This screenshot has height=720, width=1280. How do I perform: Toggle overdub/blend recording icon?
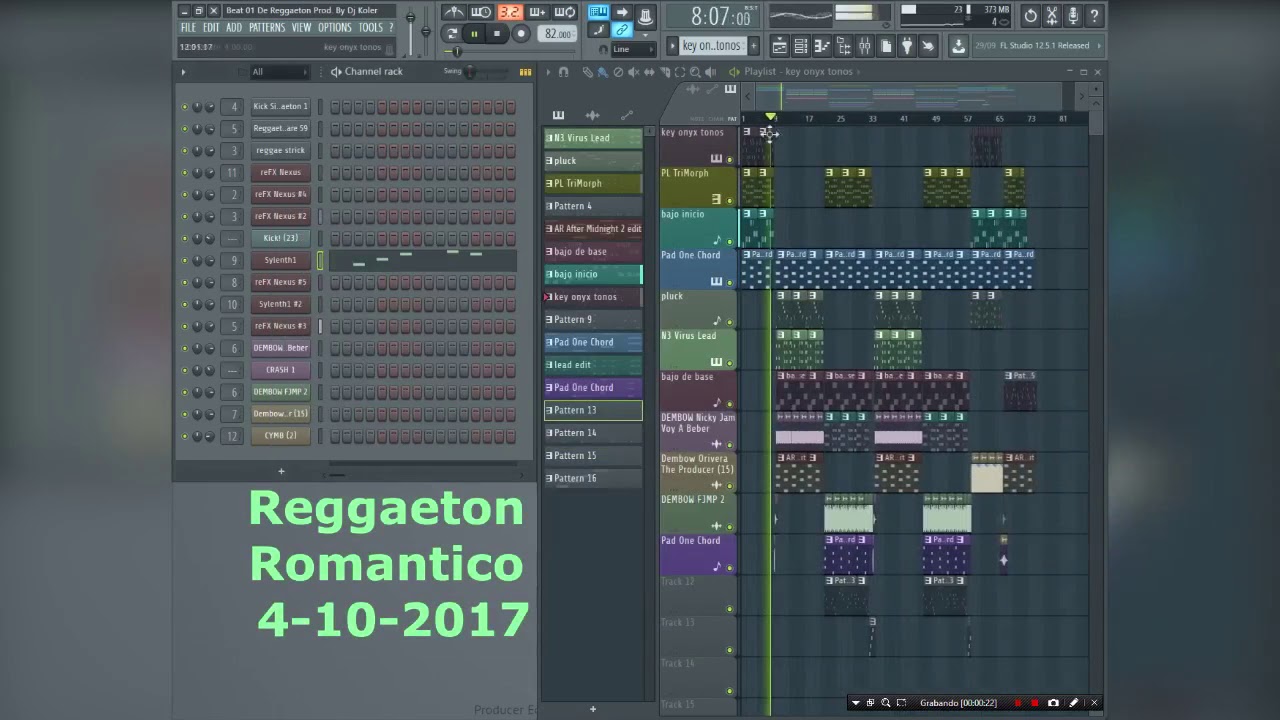[537, 12]
